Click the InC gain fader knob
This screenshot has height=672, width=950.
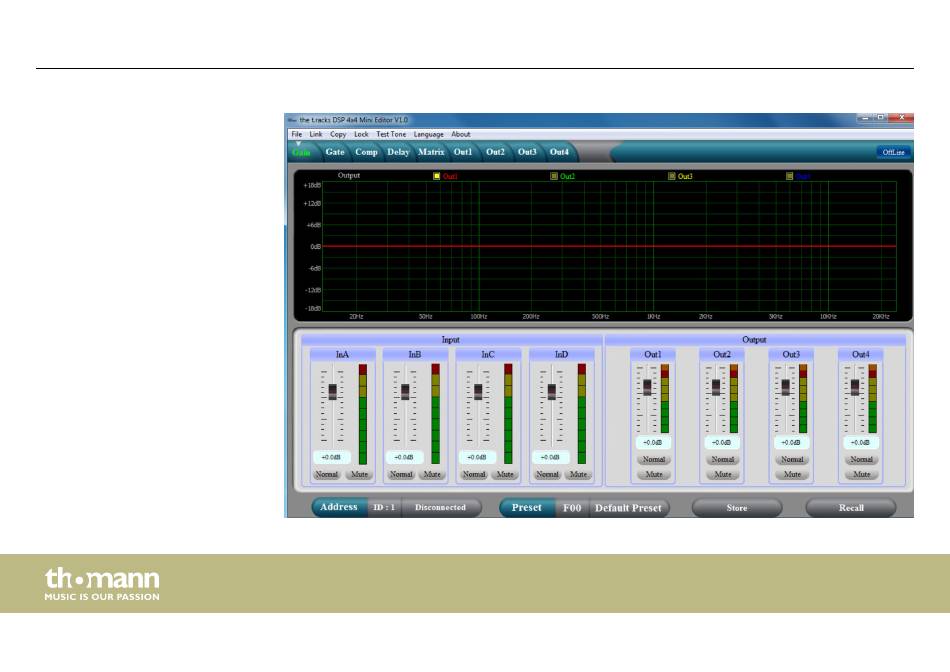pos(478,392)
